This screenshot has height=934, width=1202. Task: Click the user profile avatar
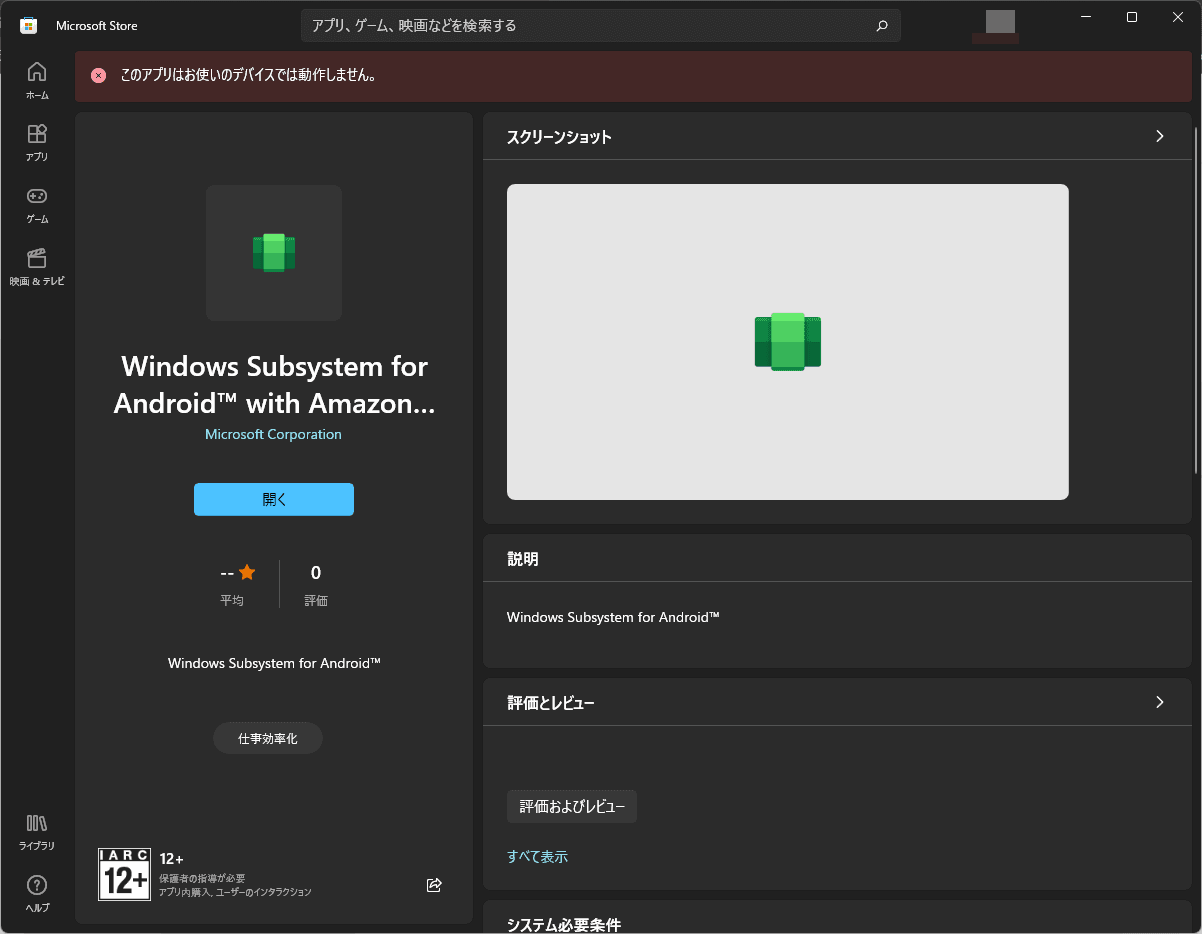click(999, 23)
